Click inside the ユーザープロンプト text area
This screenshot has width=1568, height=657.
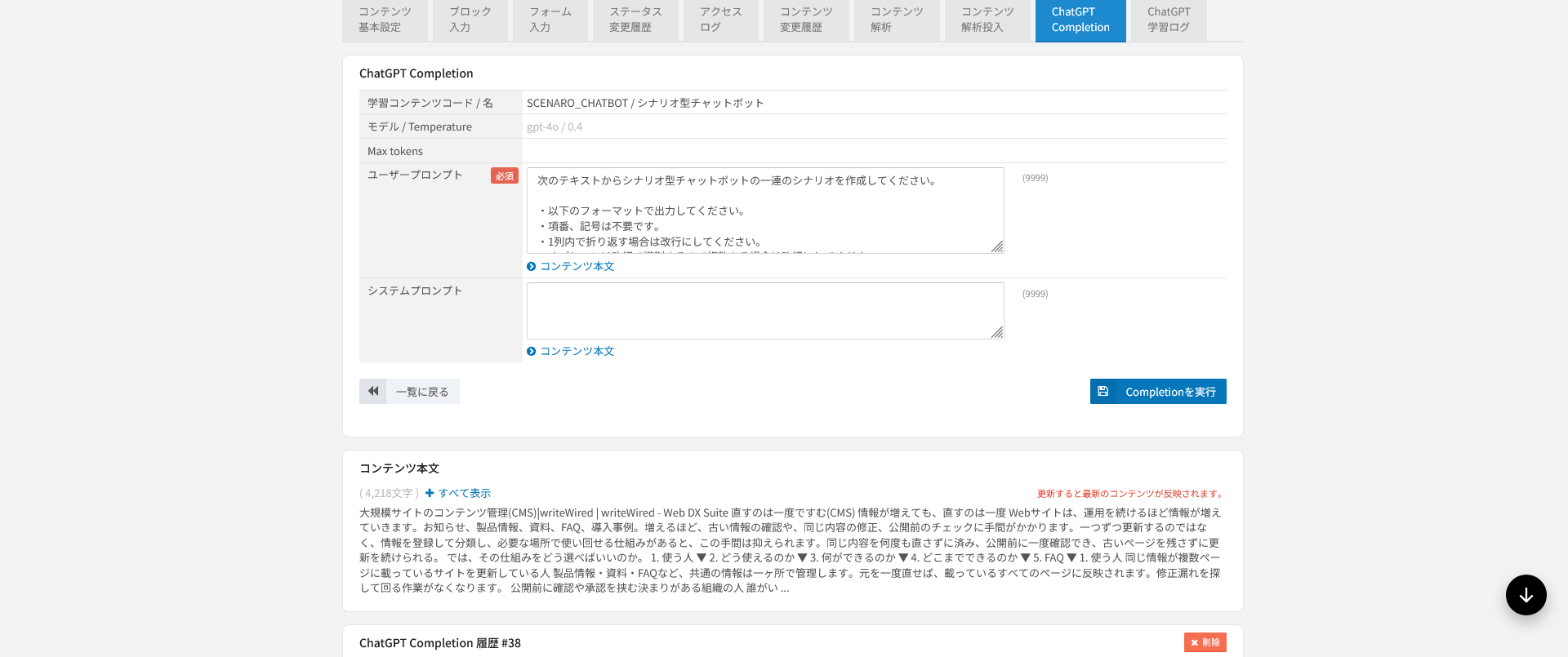tap(765, 211)
